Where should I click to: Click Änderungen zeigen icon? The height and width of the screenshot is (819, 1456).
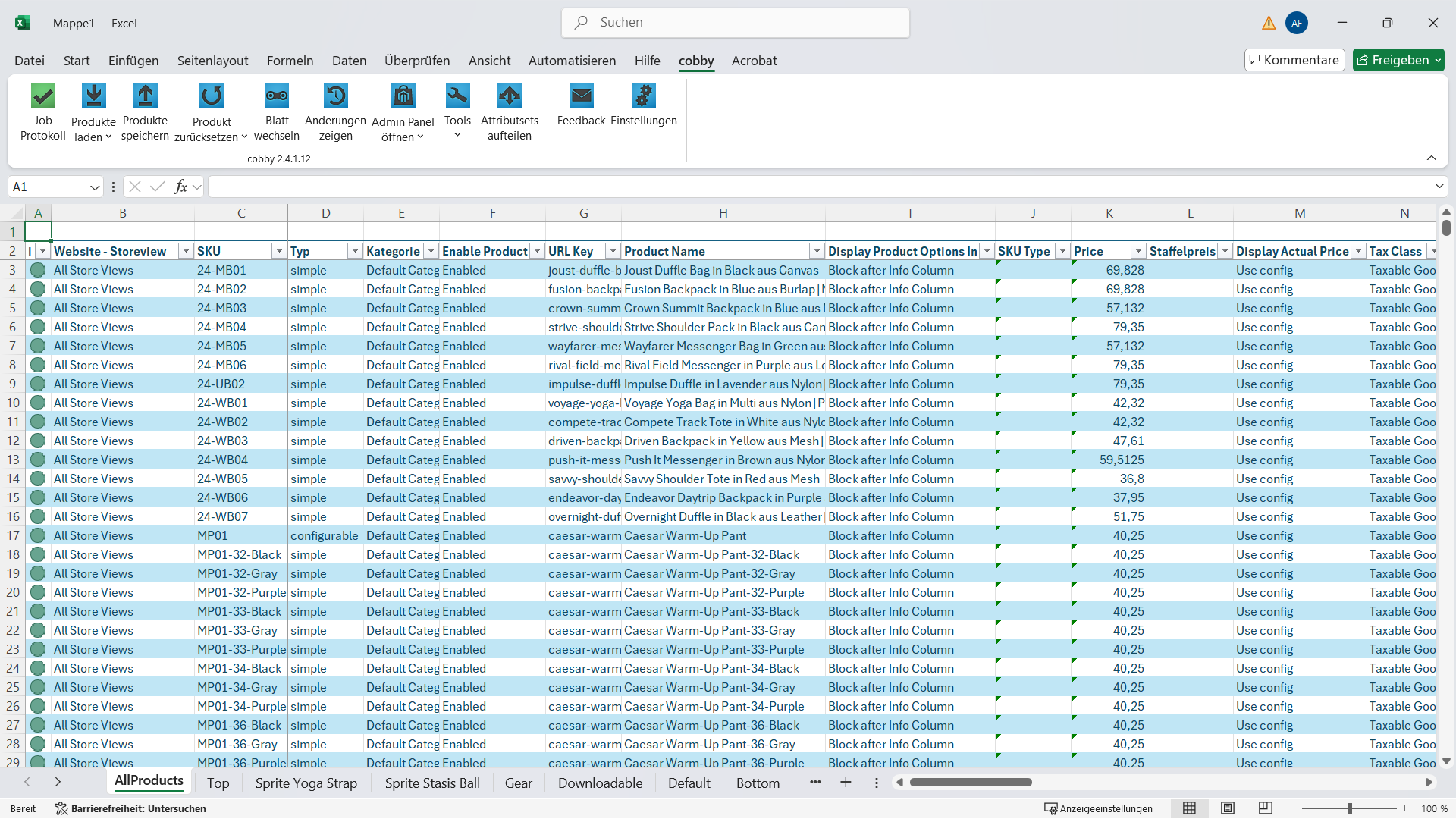(335, 96)
